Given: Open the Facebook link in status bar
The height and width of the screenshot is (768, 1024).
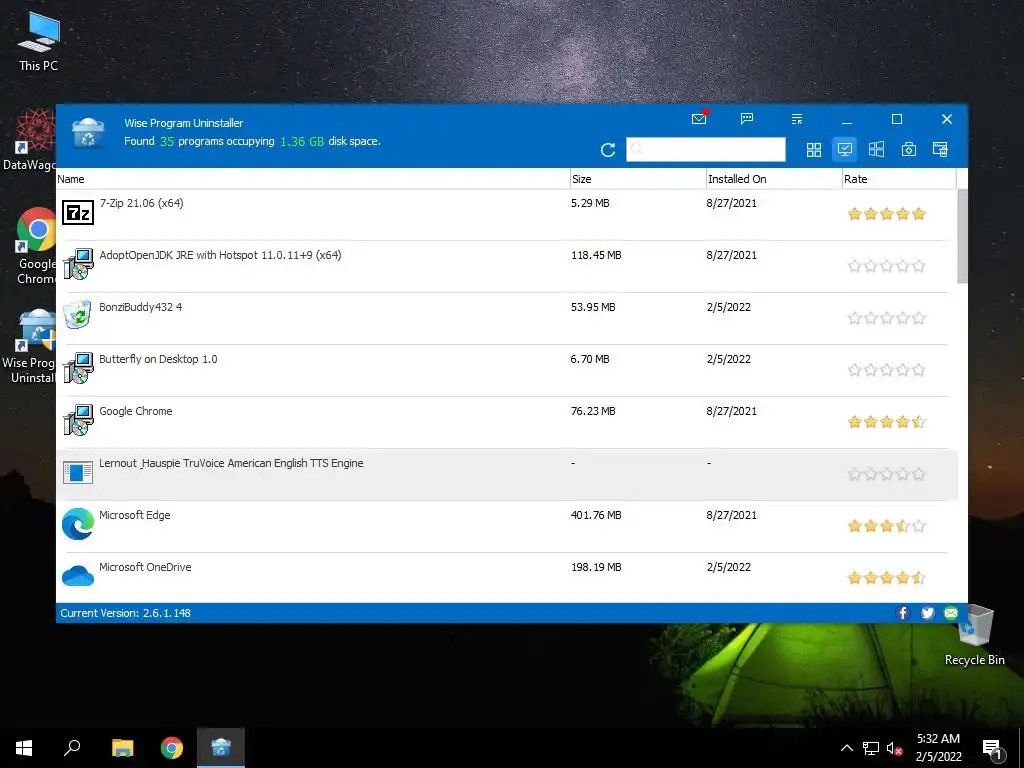Looking at the screenshot, I should [903, 613].
